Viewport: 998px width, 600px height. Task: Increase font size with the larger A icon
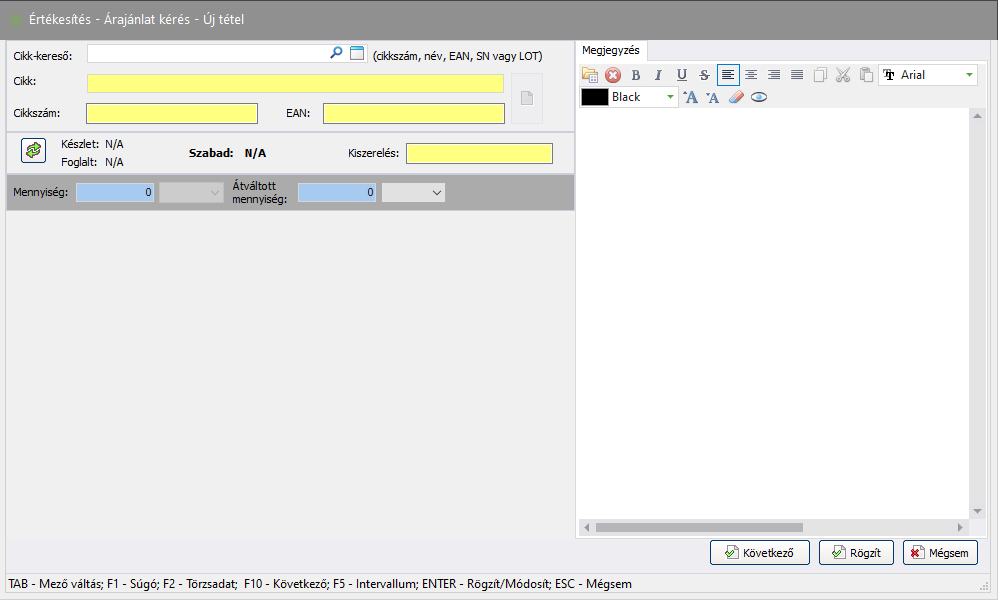click(690, 97)
